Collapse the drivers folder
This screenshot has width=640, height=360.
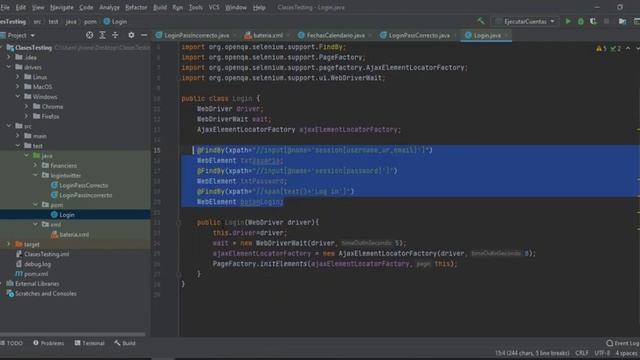[x=9, y=67]
